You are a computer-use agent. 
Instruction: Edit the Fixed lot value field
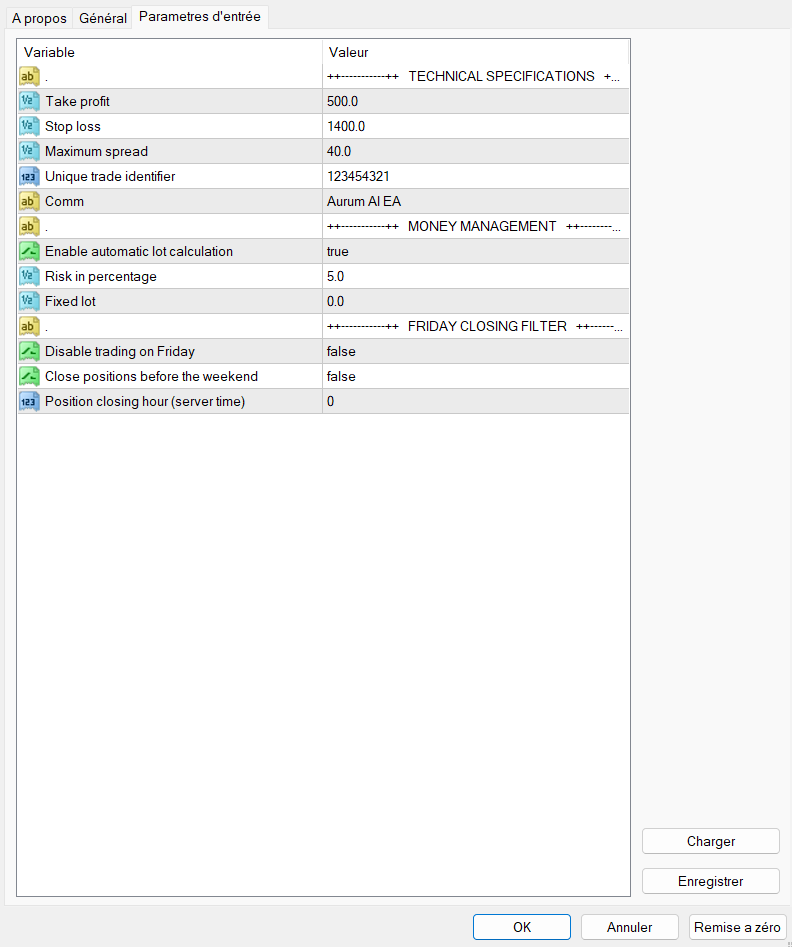tap(475, 301)
